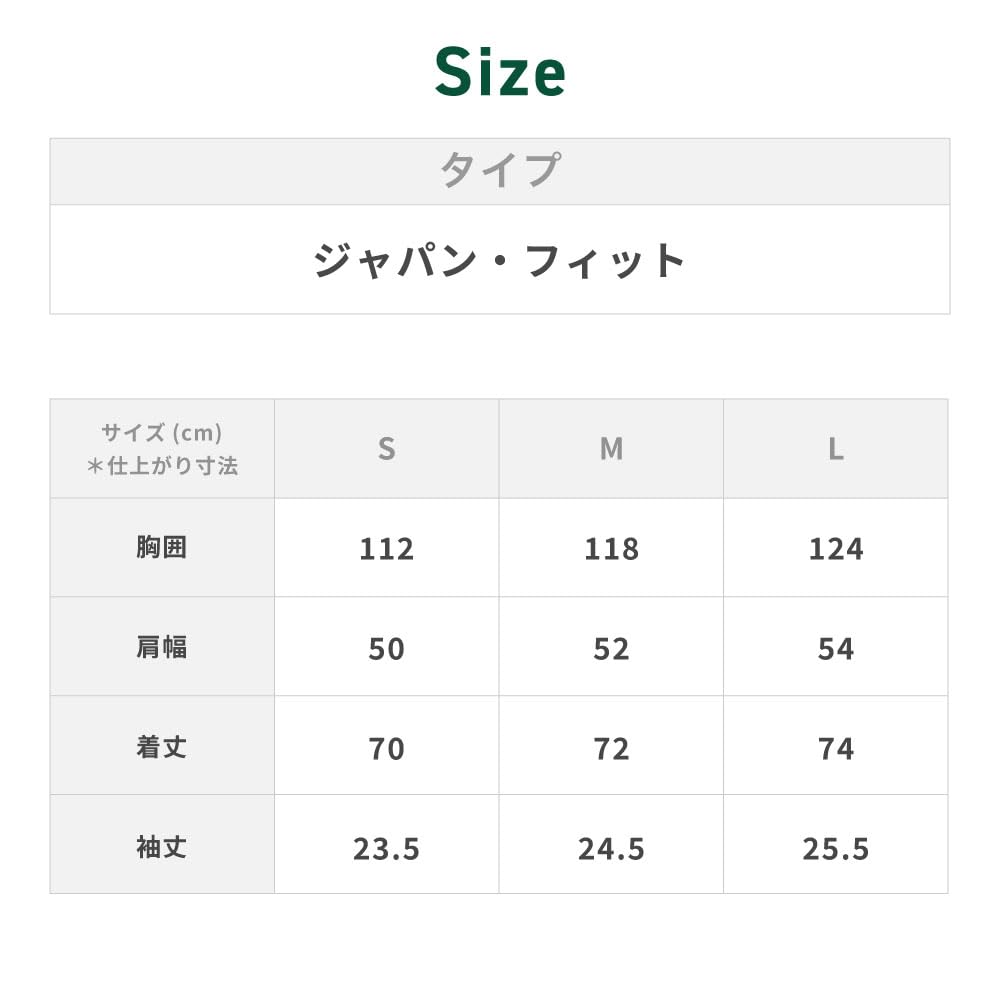Click the length value 74 for L
The width and height of the screenshot is (1000, 1000).
(x=836, y=749)
